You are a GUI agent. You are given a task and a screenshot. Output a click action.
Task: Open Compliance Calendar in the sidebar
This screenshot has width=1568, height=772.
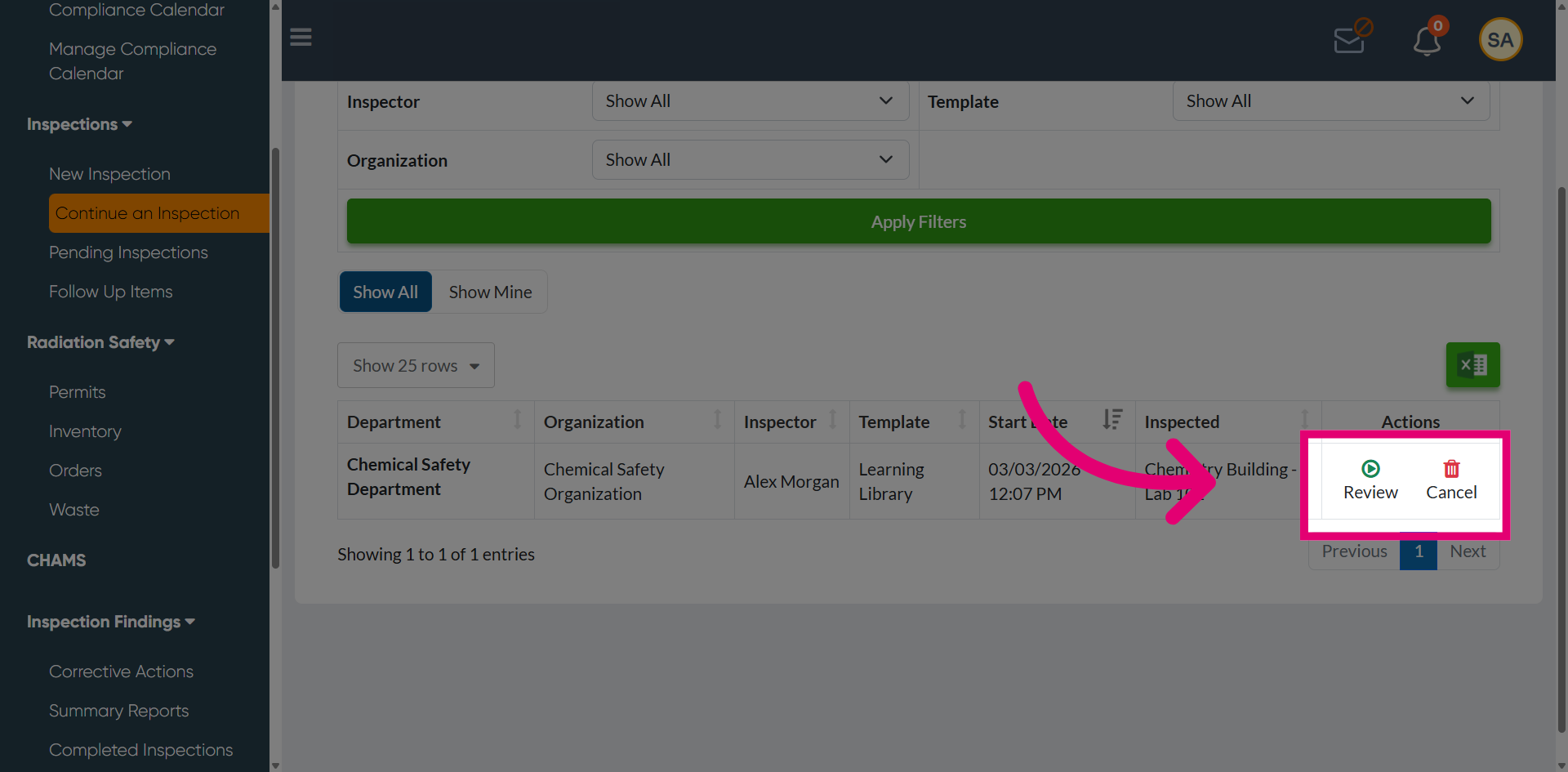point(136,10)
